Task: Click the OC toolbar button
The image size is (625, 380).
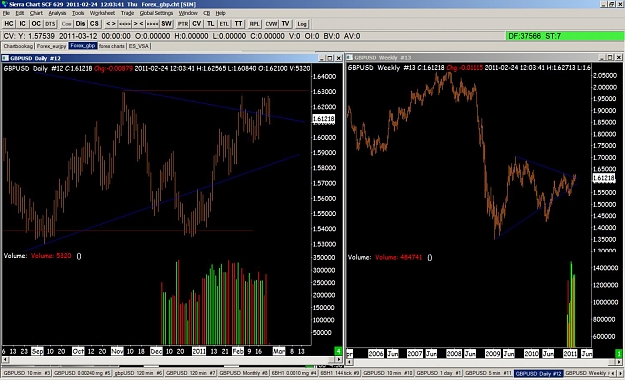Action: coord(36,24)
